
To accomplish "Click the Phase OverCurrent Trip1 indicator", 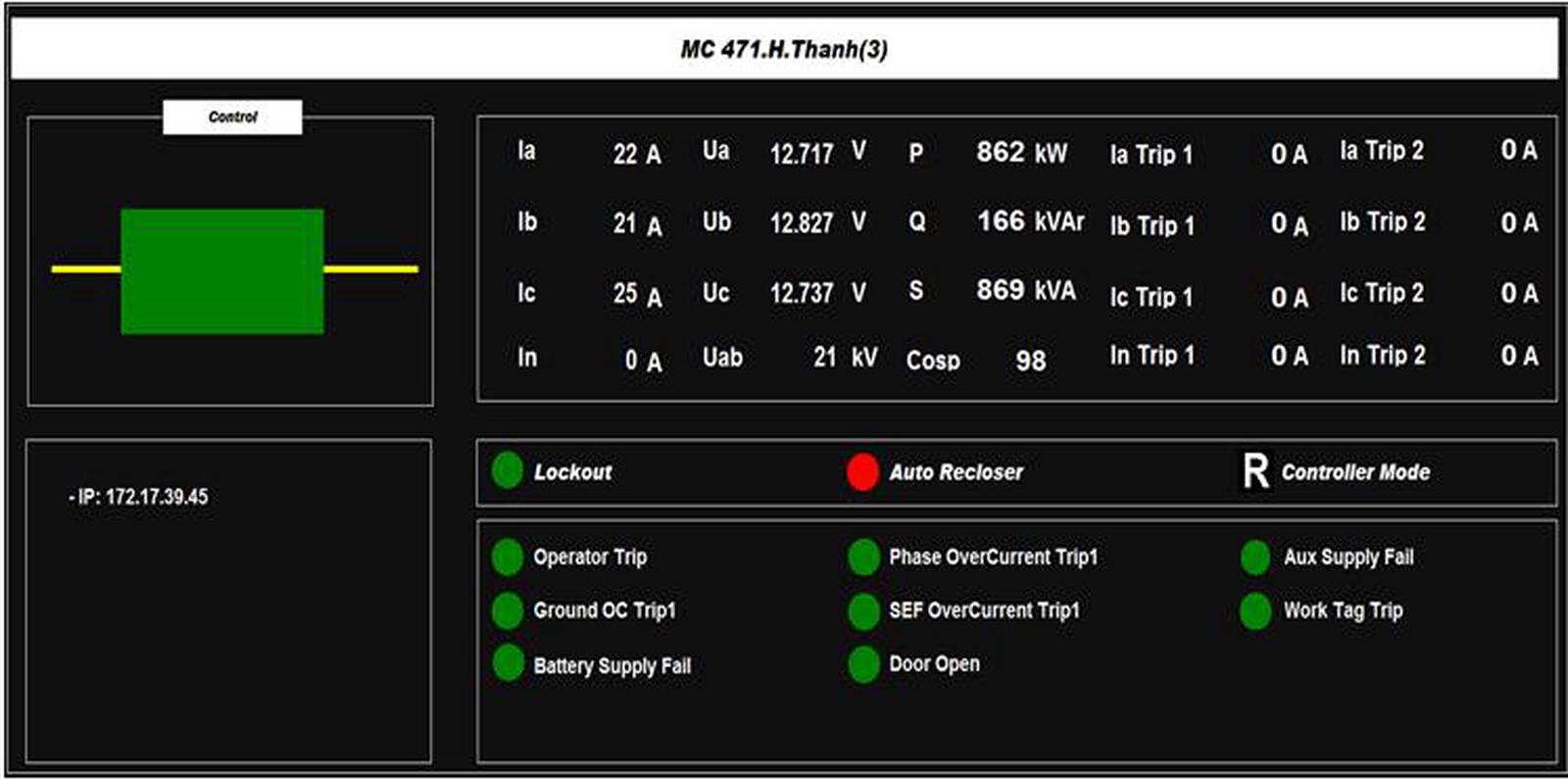I will pyautogui.click(x=863, y=557).
